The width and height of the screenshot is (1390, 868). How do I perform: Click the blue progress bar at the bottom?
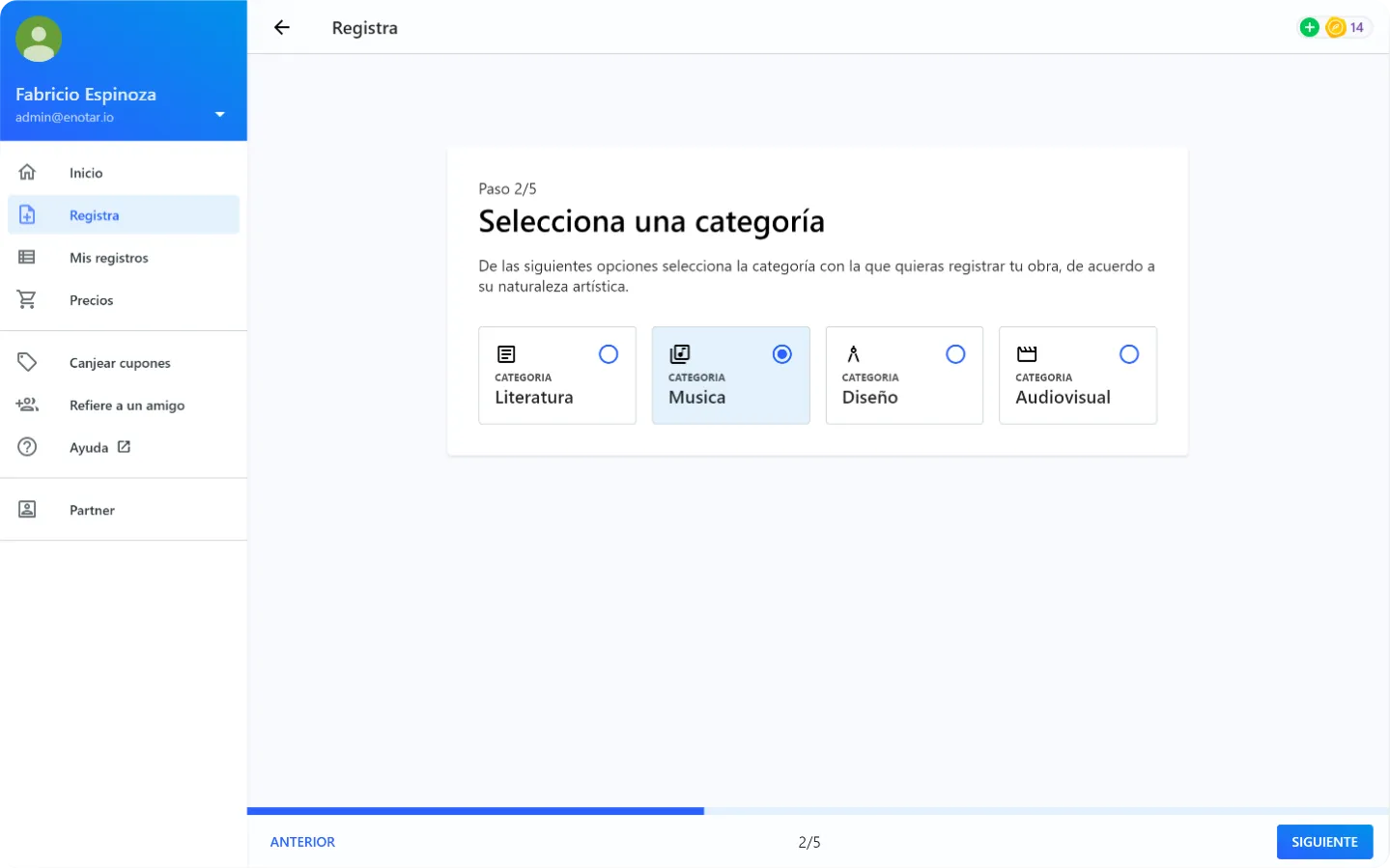tap(473, 810)
